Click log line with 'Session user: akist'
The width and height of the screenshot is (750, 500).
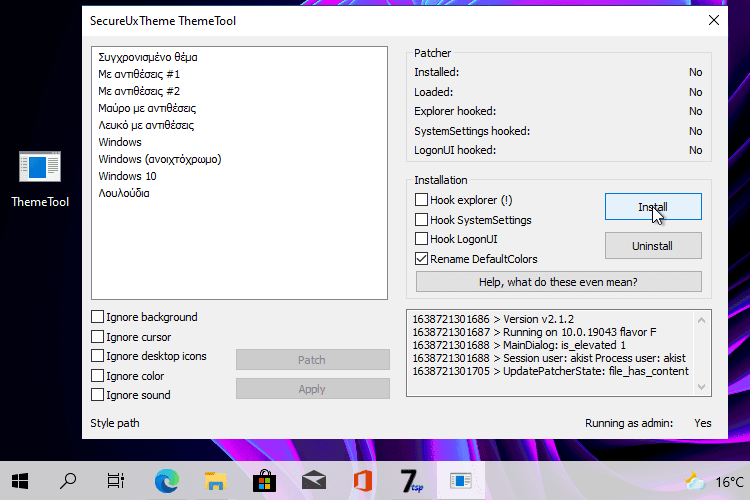point(549,358)
